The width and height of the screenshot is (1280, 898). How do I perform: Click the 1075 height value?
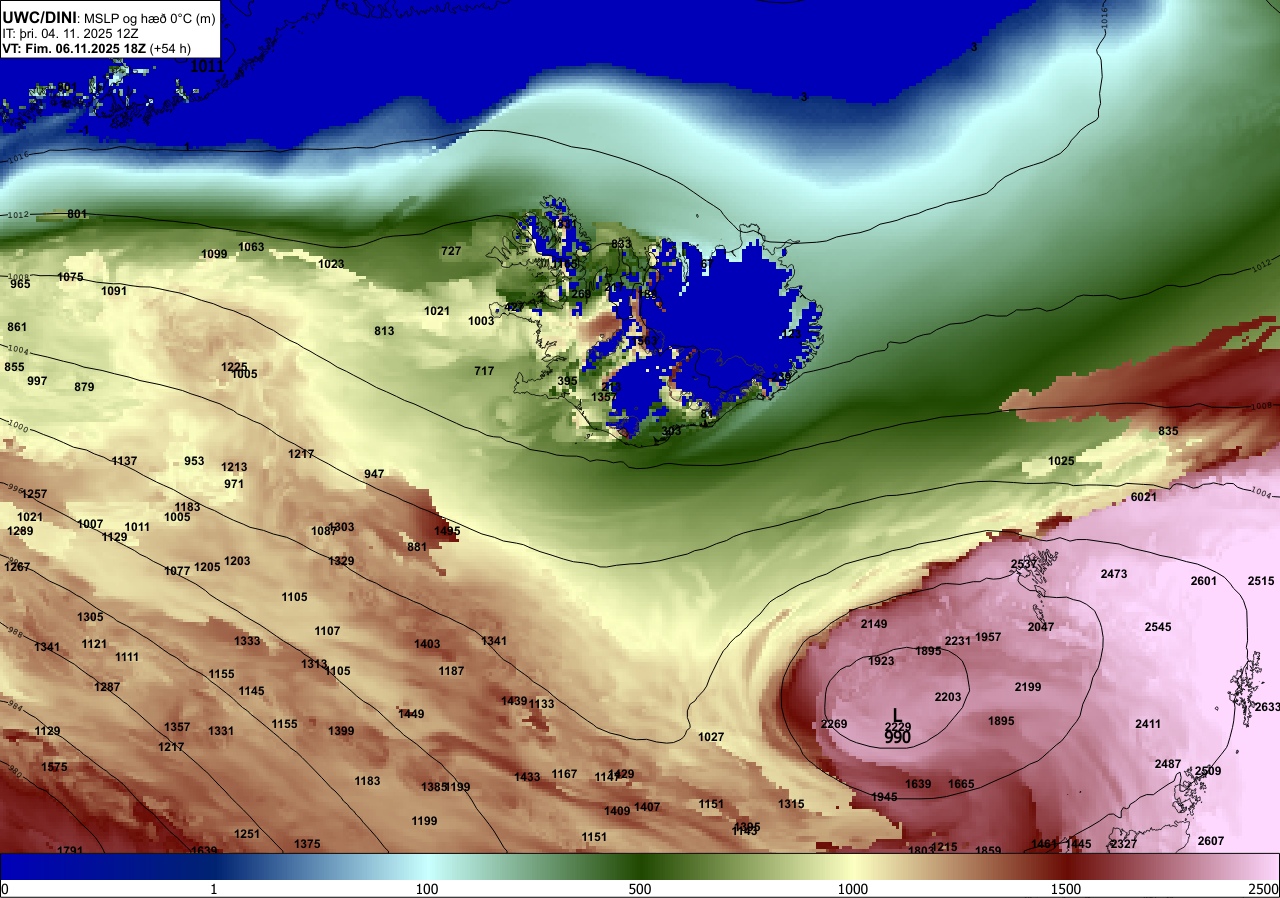point(71,277)
